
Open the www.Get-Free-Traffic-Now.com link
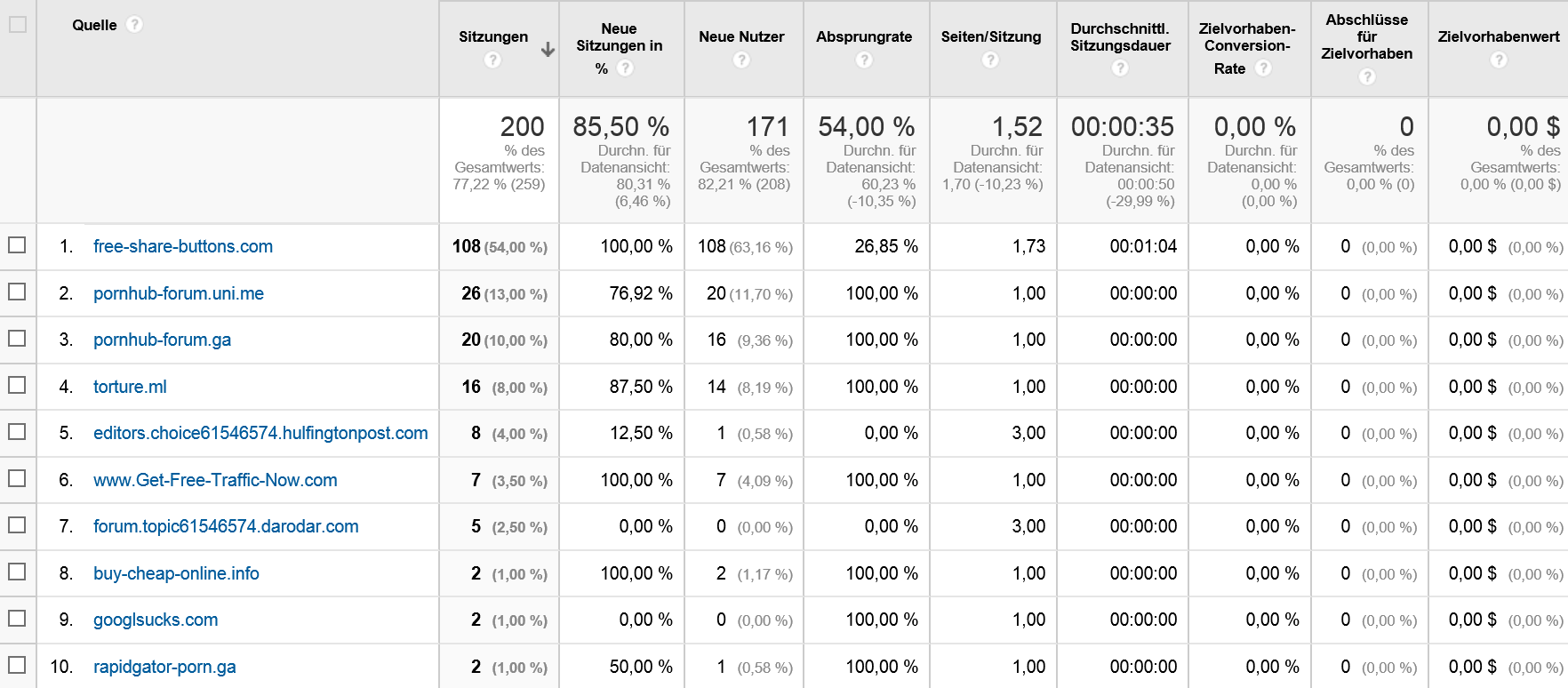(x=215, y=480)
